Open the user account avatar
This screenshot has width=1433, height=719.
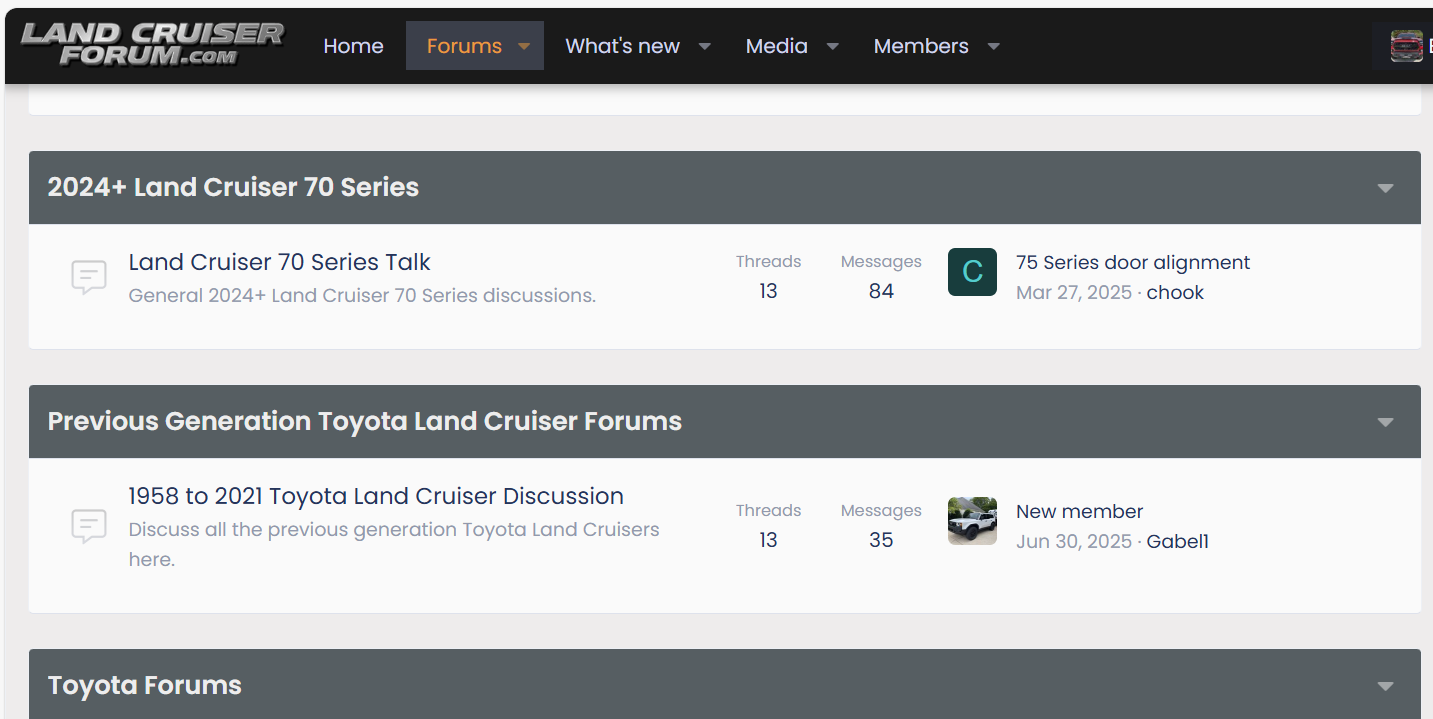(1406, 46)
